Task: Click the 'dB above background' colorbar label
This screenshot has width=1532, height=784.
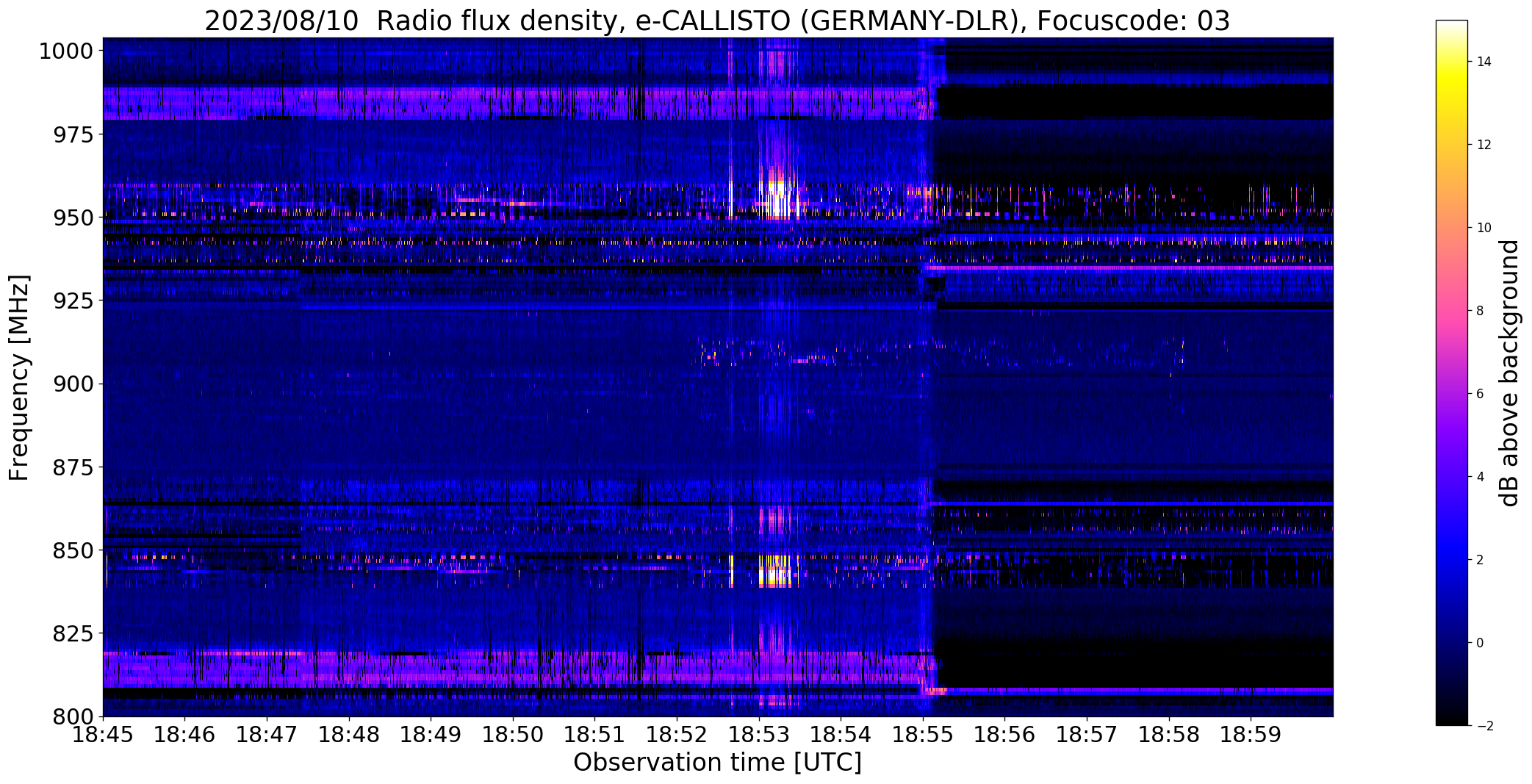Action: click(1510, 373)
